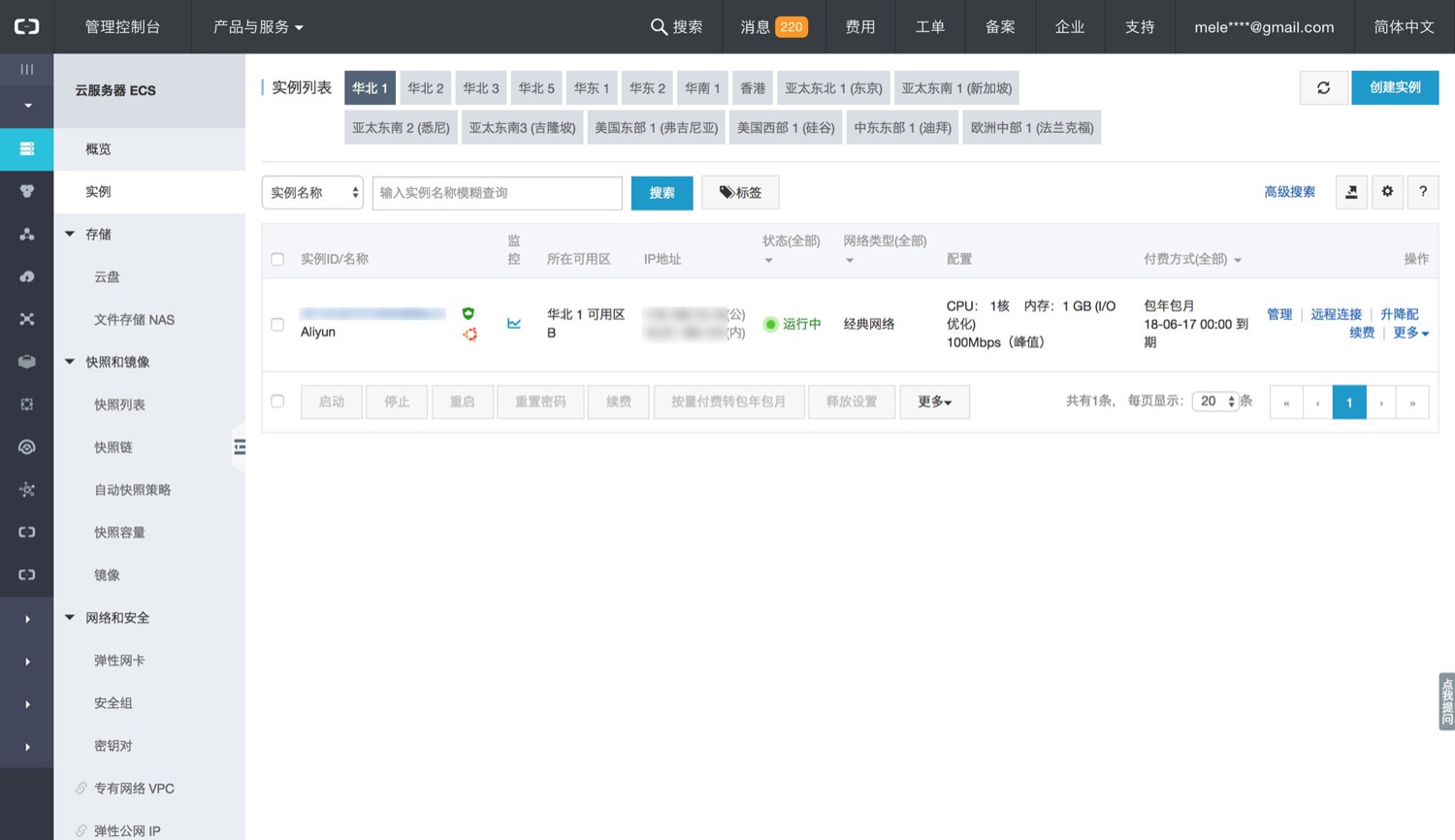Open the 实例名称 search-type dropdown

[312, 193]
